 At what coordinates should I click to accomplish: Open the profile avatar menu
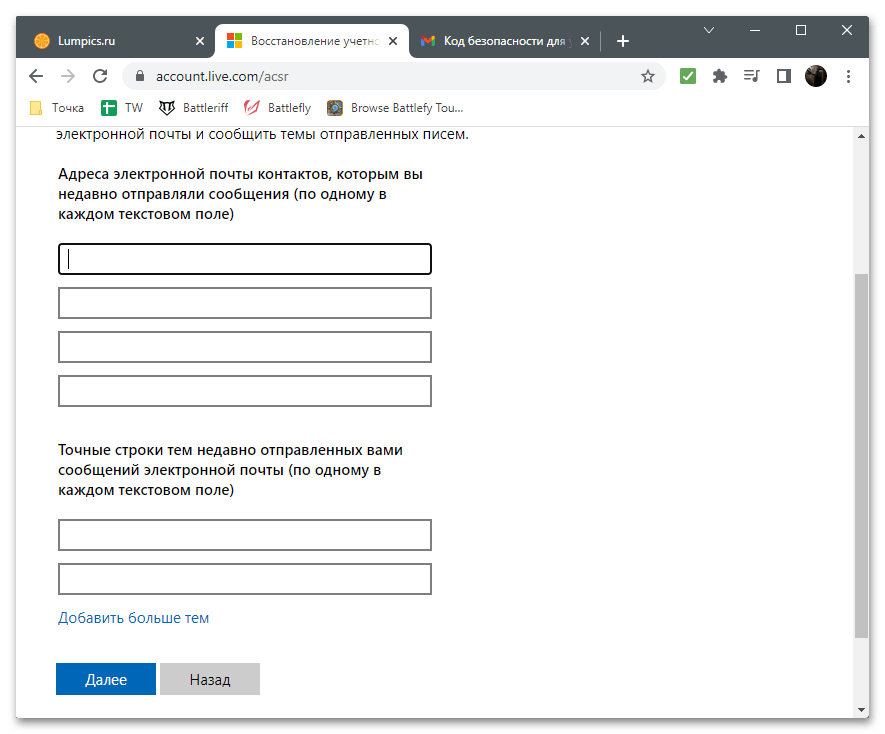click(816, 76)
